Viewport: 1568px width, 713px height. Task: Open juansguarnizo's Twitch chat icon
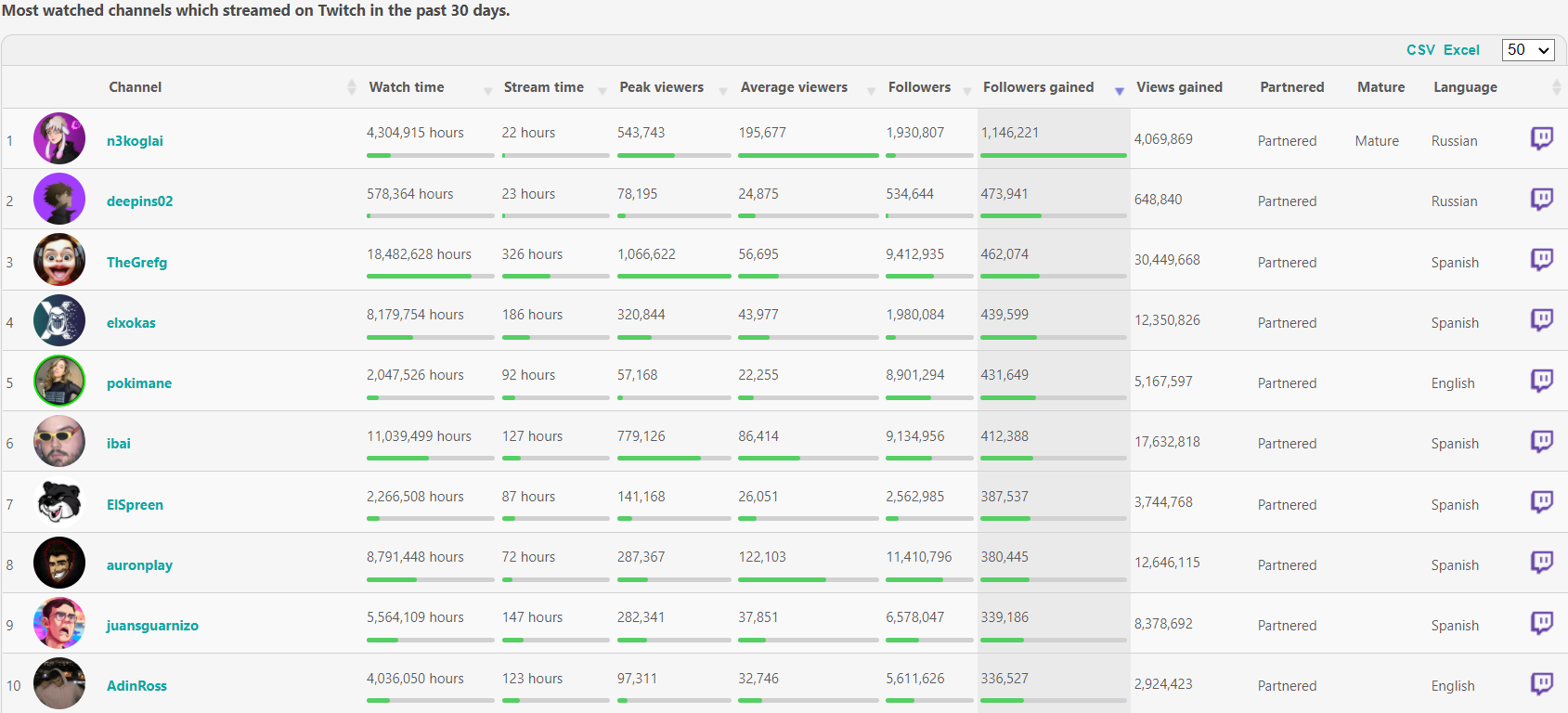[x=1541, y=622]
